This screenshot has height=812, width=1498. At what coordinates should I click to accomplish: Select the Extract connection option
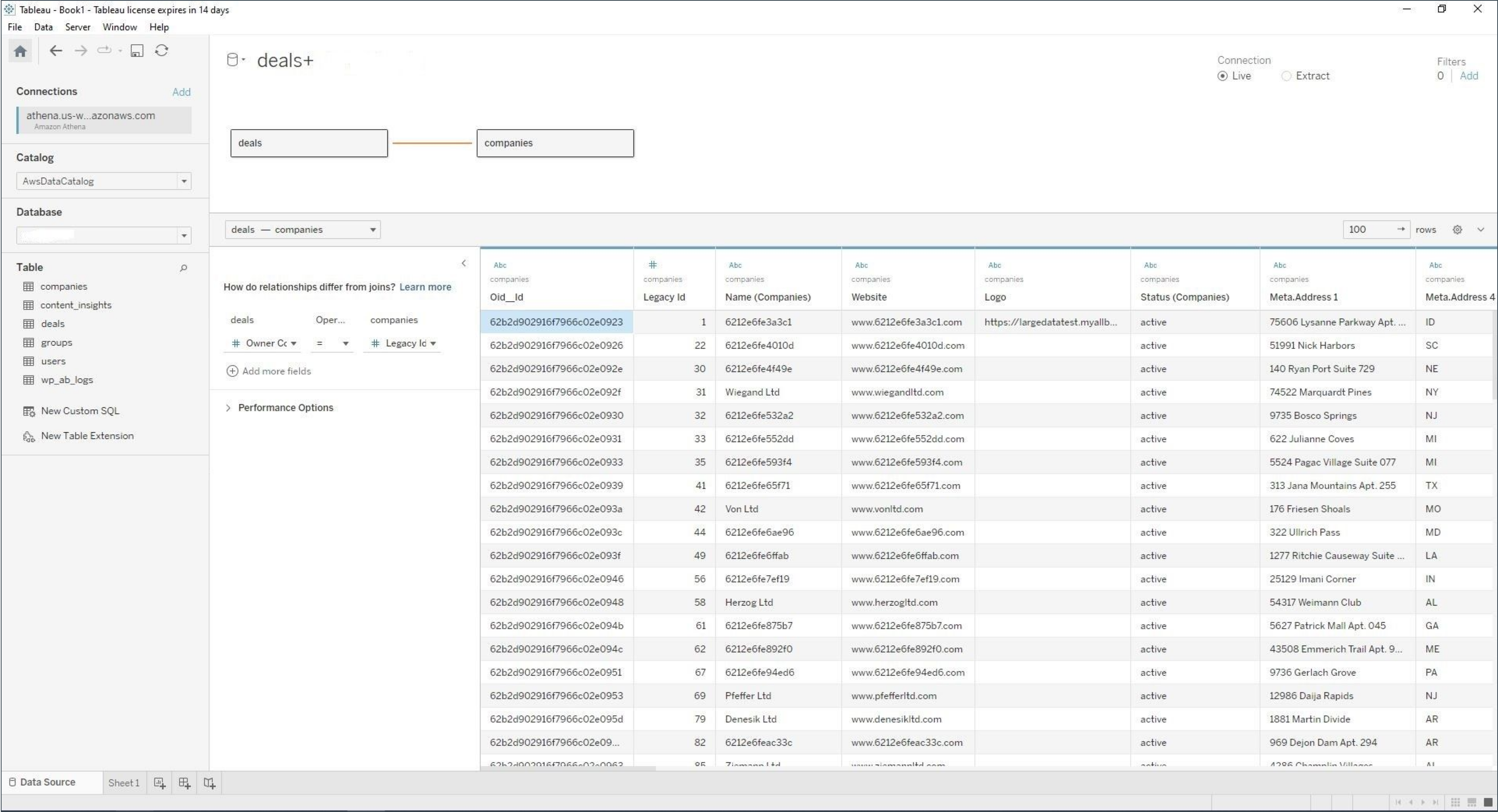[x=1287, y=76]
